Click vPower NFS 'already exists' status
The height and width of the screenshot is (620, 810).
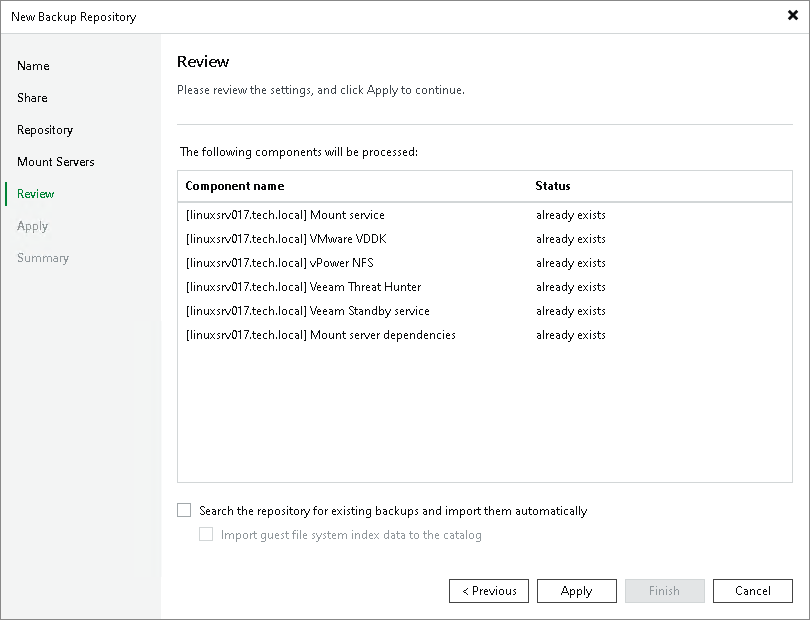click(x=571, y=263)
